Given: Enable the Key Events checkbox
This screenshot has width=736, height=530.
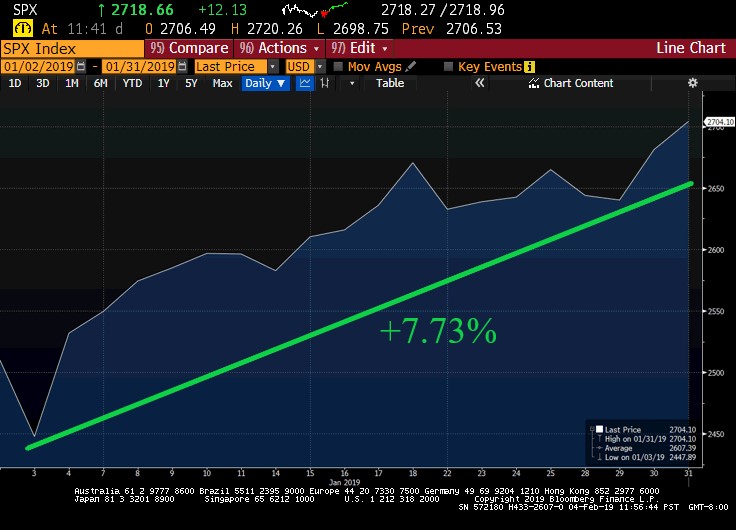Looking at the screenshot, I should tap(448, 66).
